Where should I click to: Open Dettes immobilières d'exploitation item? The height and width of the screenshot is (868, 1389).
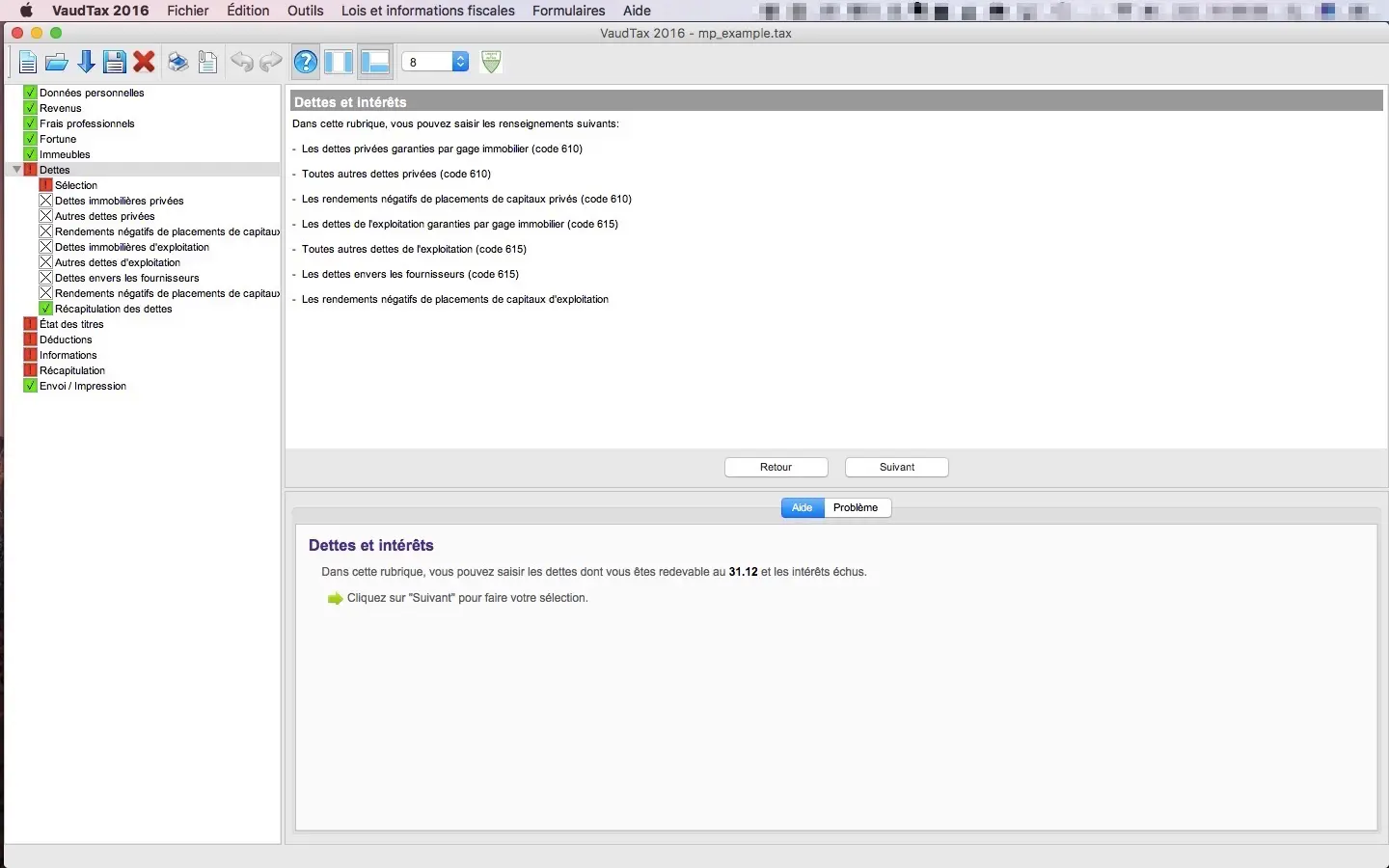132,247
